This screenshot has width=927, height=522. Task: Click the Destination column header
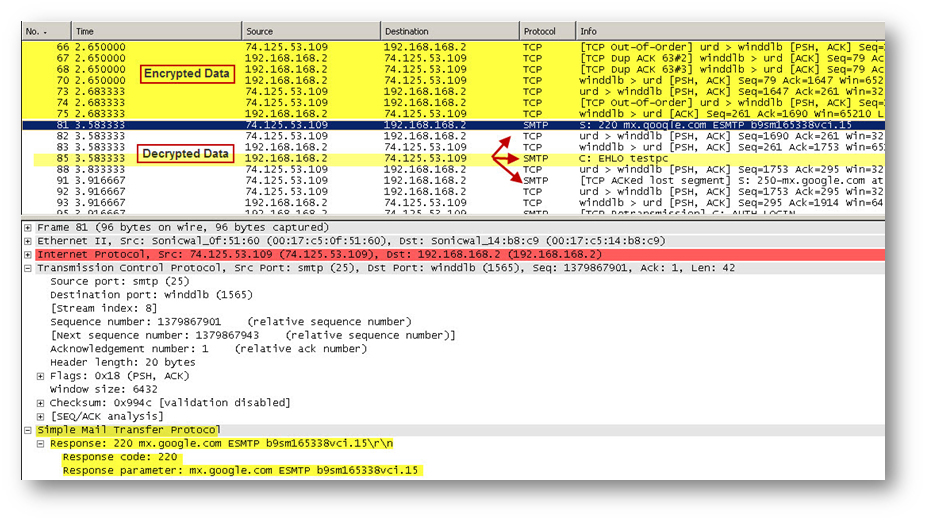tap(448, 32)
